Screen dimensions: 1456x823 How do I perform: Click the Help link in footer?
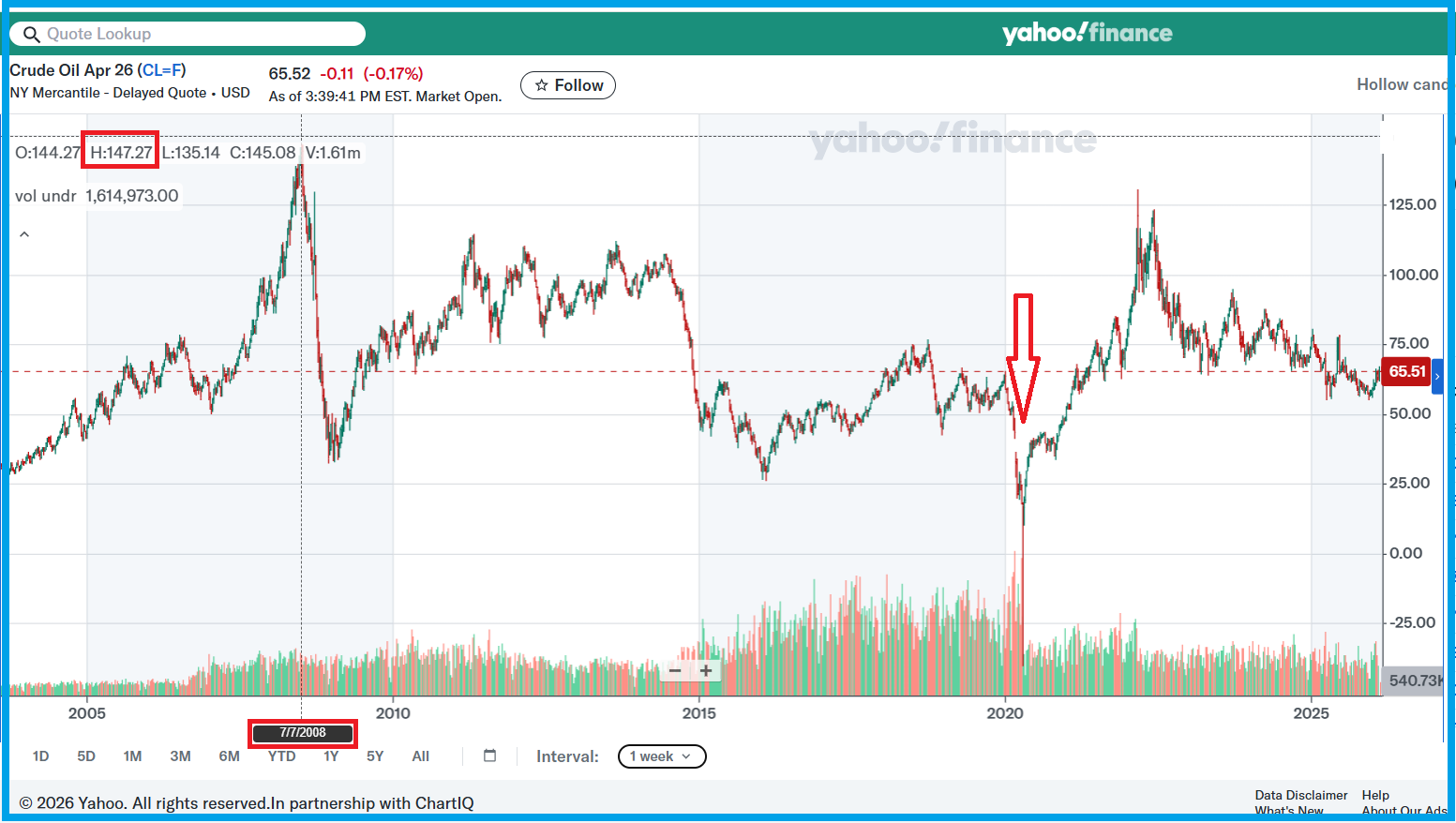(1375, 795)
